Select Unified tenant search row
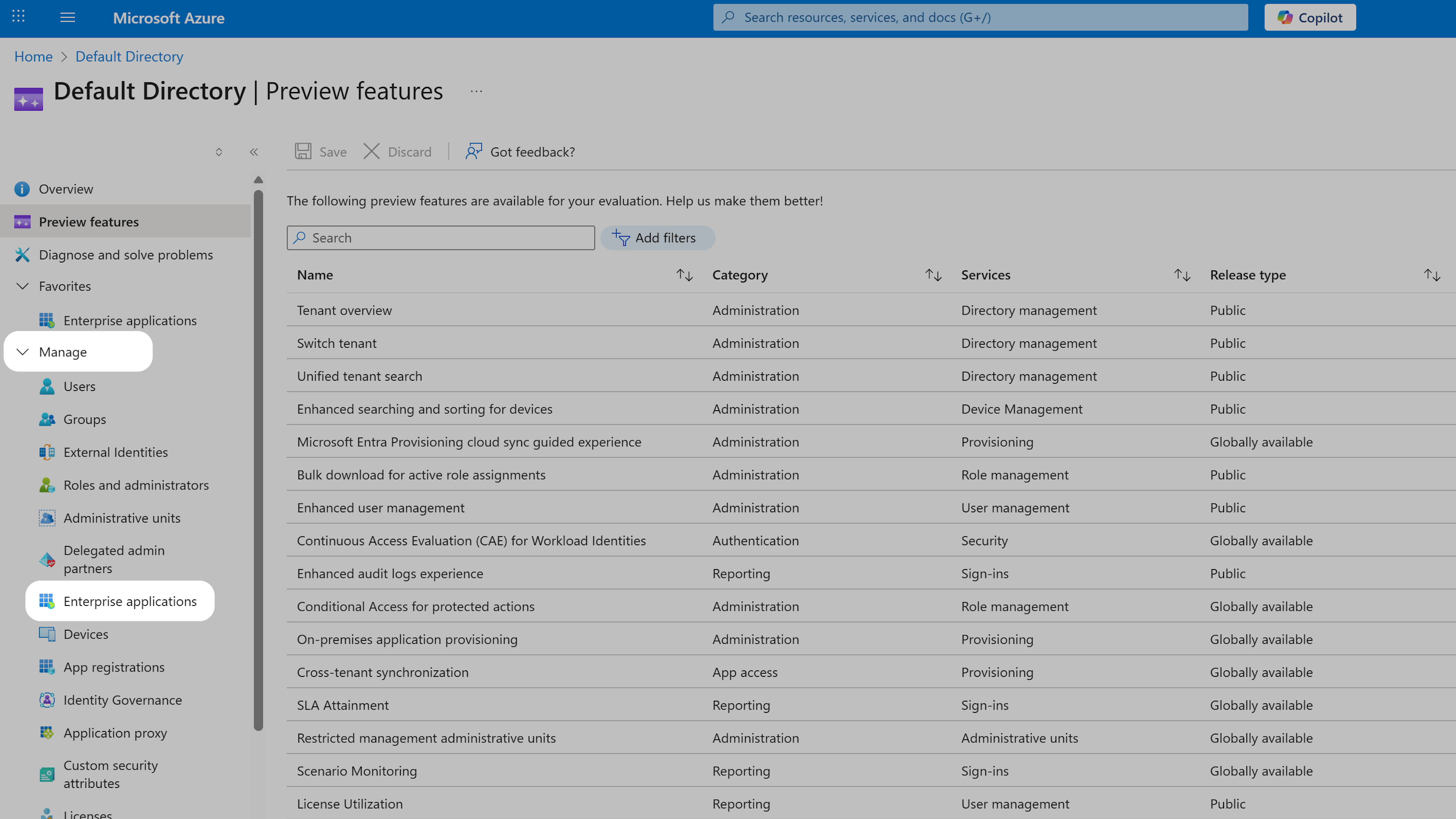 (x=871, y=376)
